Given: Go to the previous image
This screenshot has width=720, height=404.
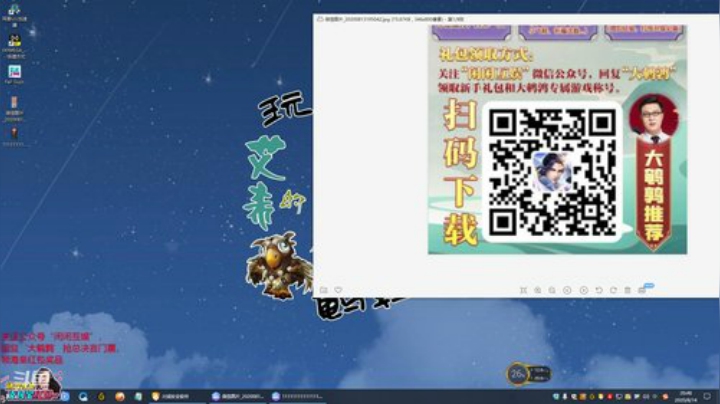Looking at the screenshot, I should click(x=567, y=290).
